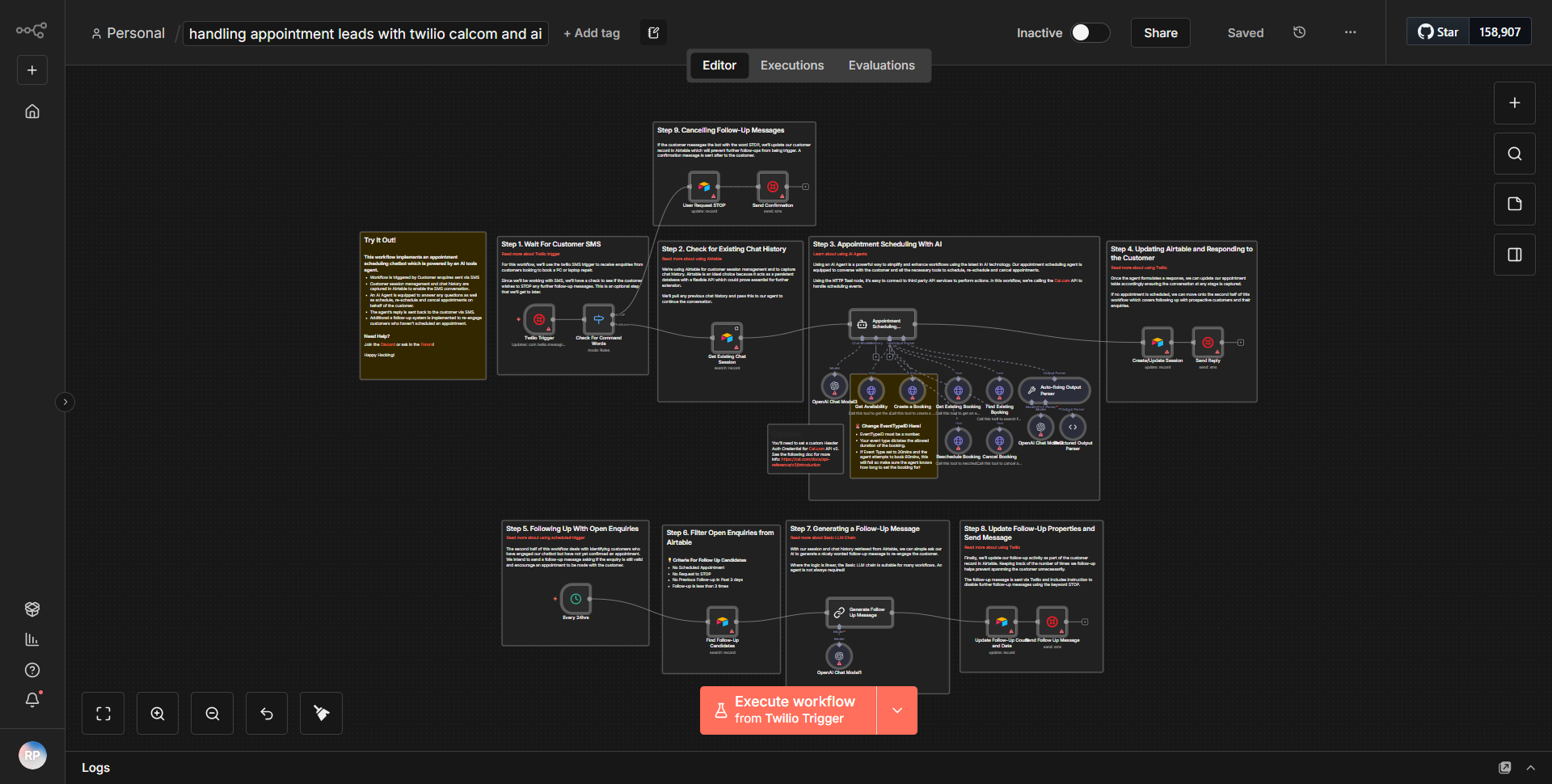The height and width of the screenshot is (784, 1552).
Task: Switch to the Executions tab
Action: point(791,65)
